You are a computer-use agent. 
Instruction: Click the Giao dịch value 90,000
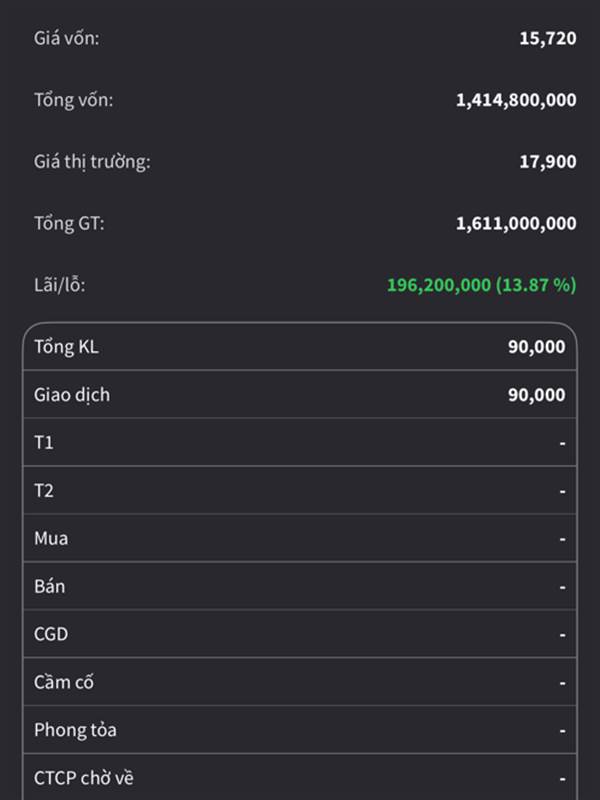(x=536, y=395)
